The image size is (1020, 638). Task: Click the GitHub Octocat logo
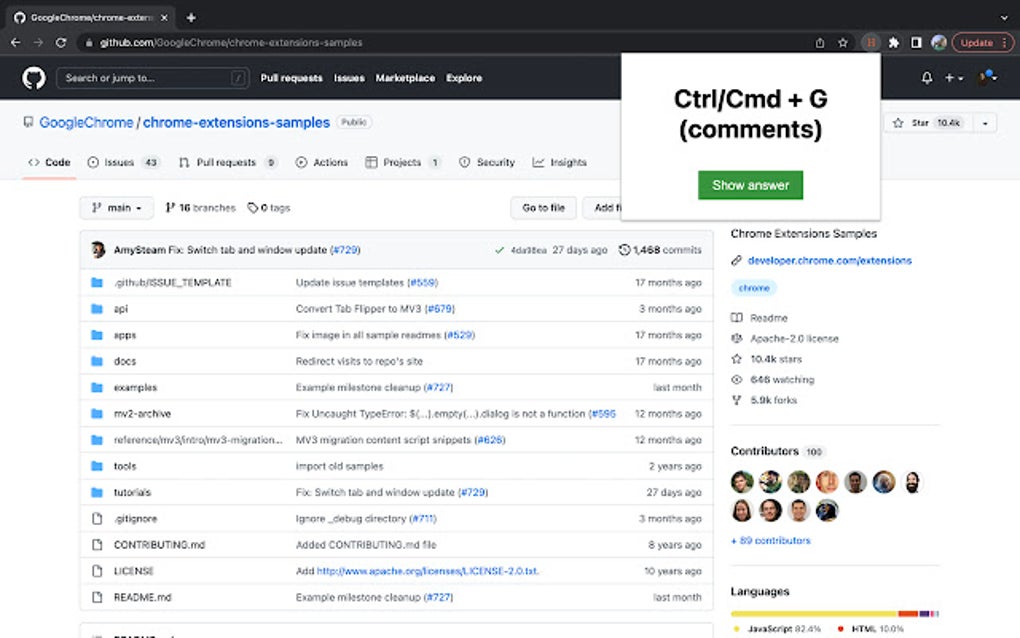(x=34, y=78)
